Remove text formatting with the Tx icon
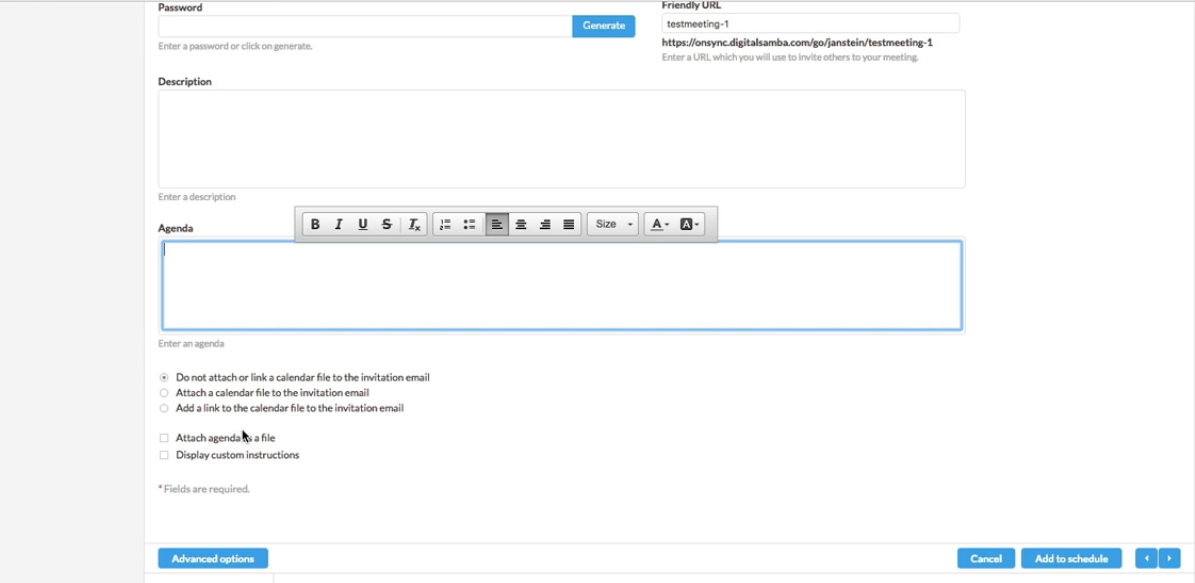1195x583 pixels. coord(414,224)
